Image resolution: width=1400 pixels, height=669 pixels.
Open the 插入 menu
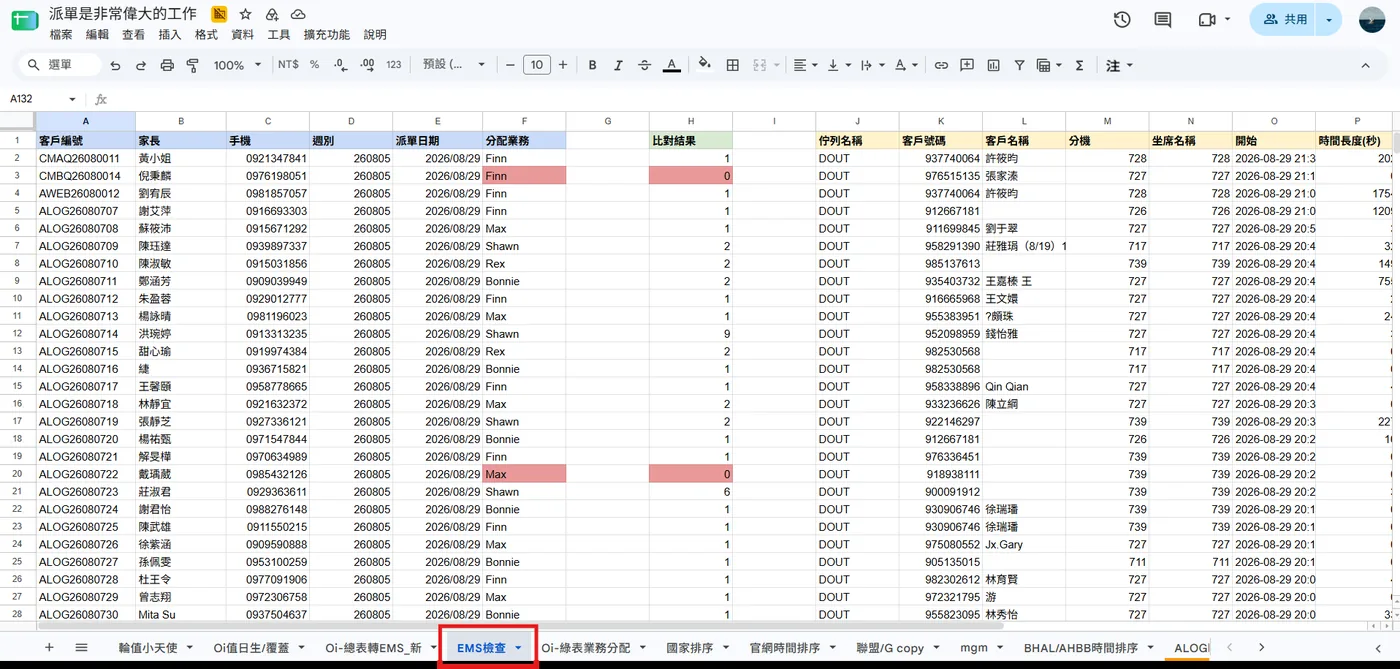point(170,34)
